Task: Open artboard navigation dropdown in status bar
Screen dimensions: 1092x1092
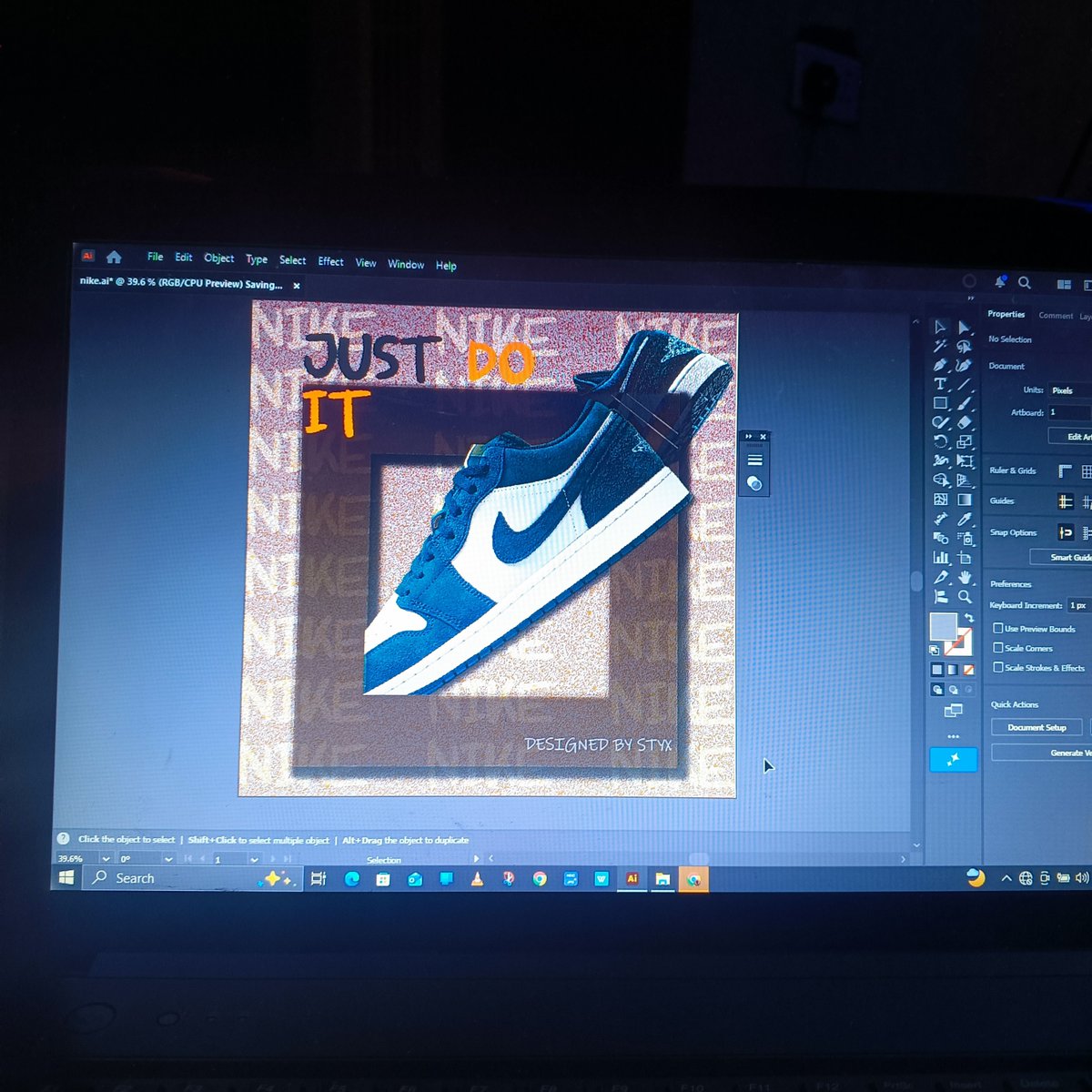Action: tap(254, 859)
